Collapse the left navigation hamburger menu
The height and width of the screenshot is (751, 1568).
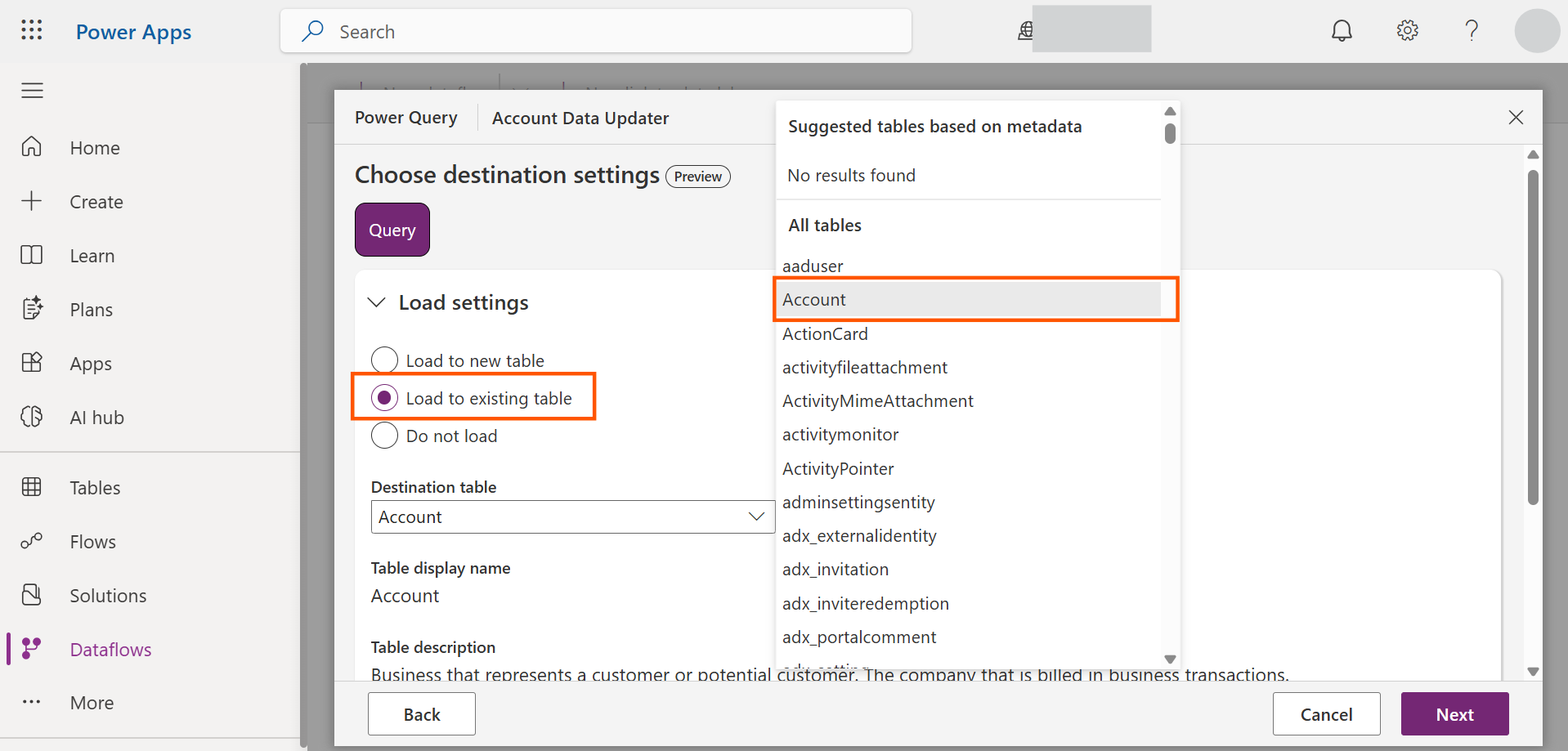pyautogui.click(x=33, y=91)
